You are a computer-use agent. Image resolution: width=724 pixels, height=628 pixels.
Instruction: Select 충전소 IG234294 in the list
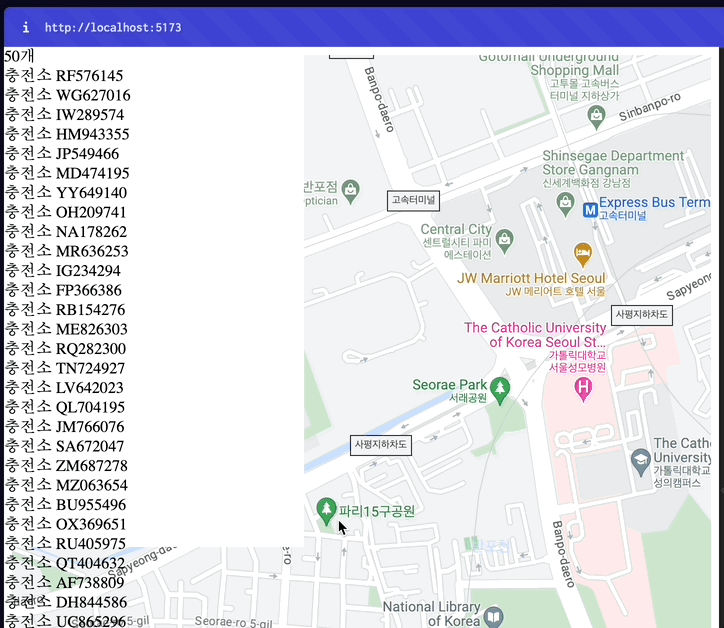point(62,270)
